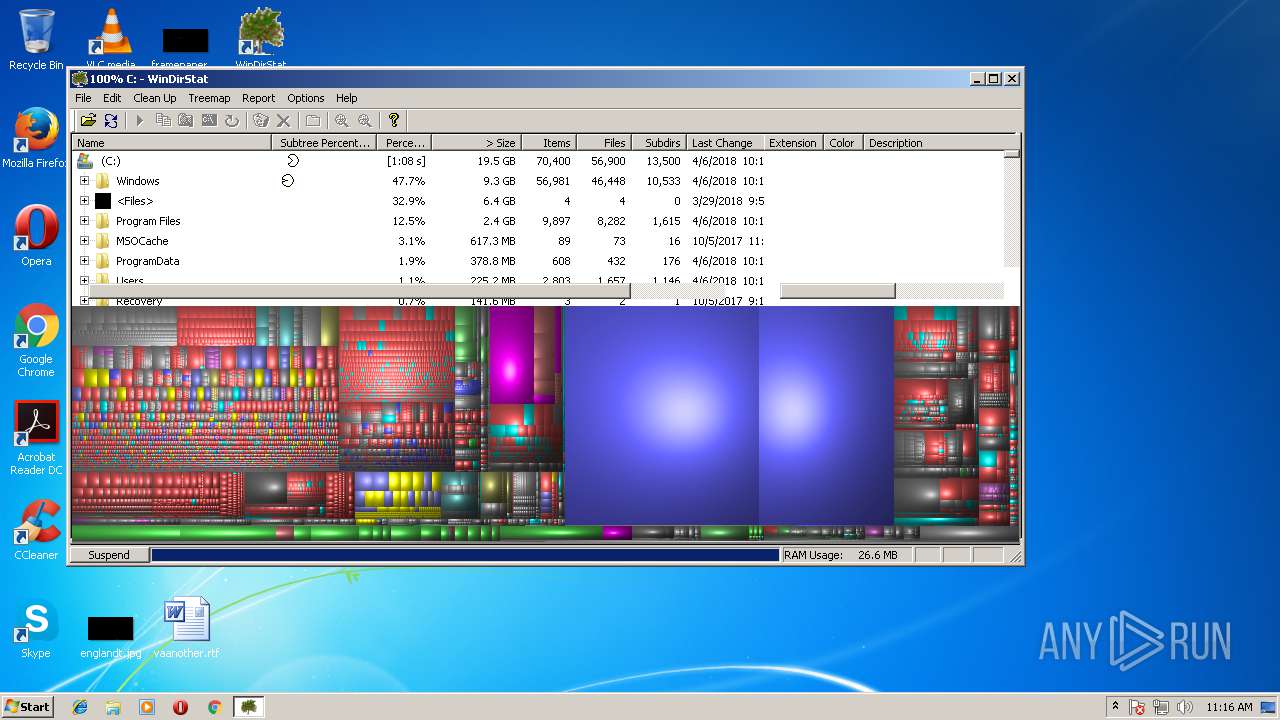Image resolution: width=1280 pixels, height=720 pixels.
Task: Click the Explorer Here toolbar icon
Action: [186, 120]
